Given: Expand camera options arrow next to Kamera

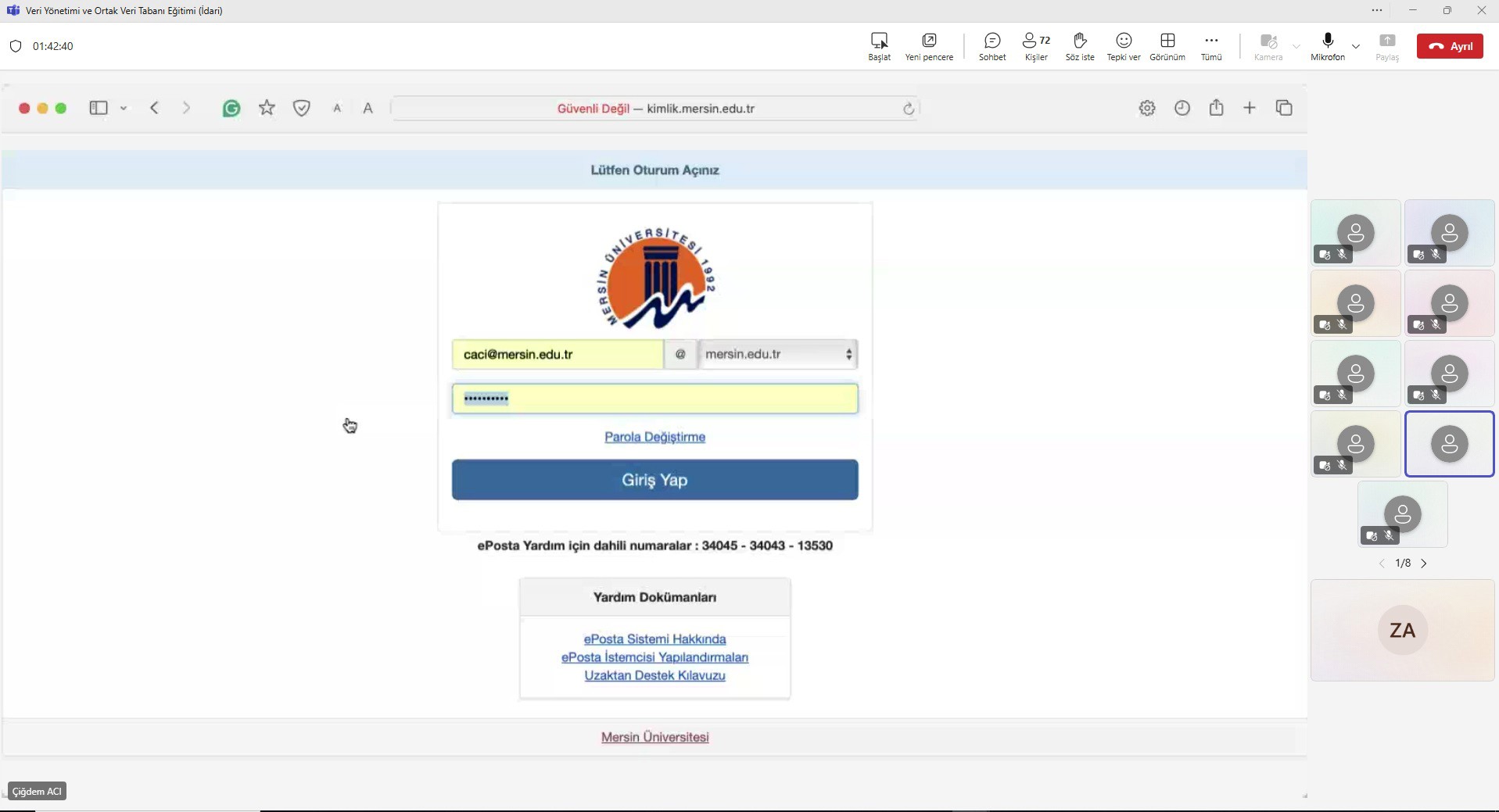Looking at the screenshot, I should coord(1296,46).
